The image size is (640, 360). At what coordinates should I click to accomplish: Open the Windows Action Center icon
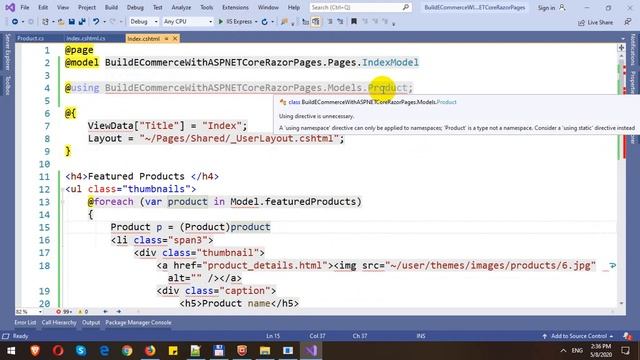[x=625, y=351]
